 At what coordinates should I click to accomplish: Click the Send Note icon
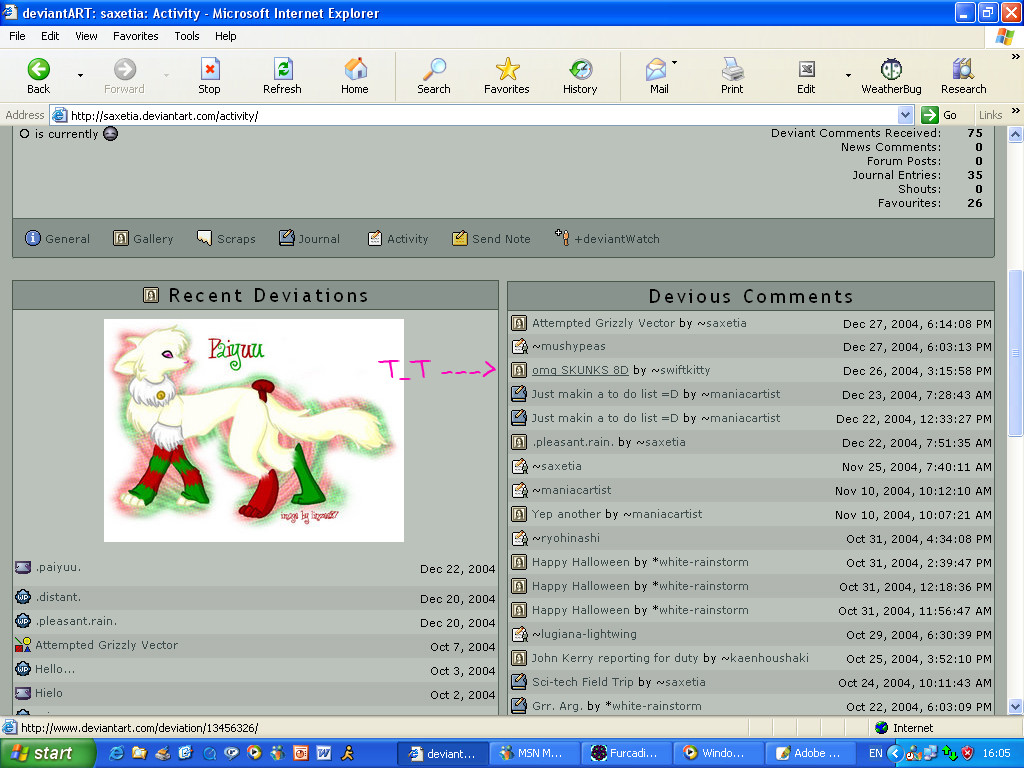pos(460,238)
